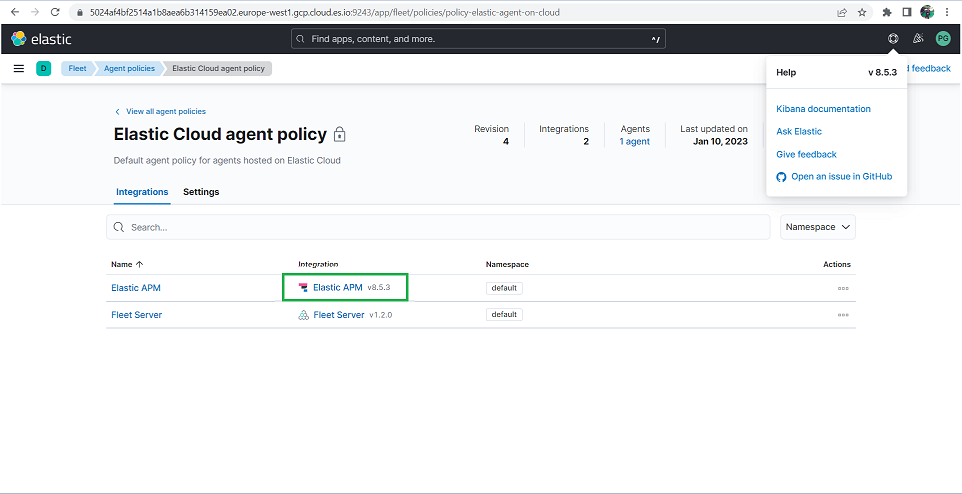Click the Integrations count 2
962x494 pixels.
(x=586, y=142)
